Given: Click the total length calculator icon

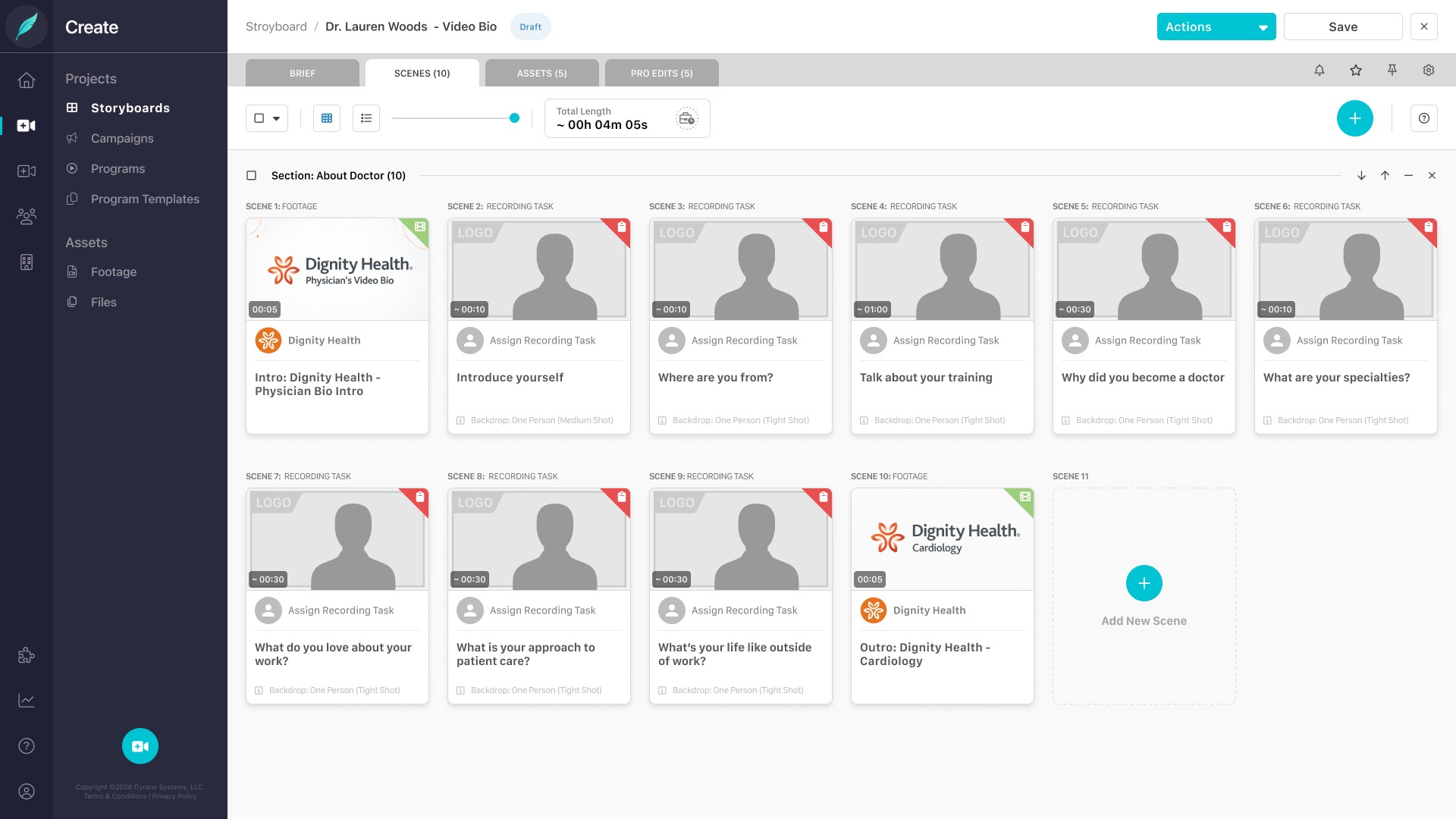Looking at the screenshot, I should click(687, 118).
